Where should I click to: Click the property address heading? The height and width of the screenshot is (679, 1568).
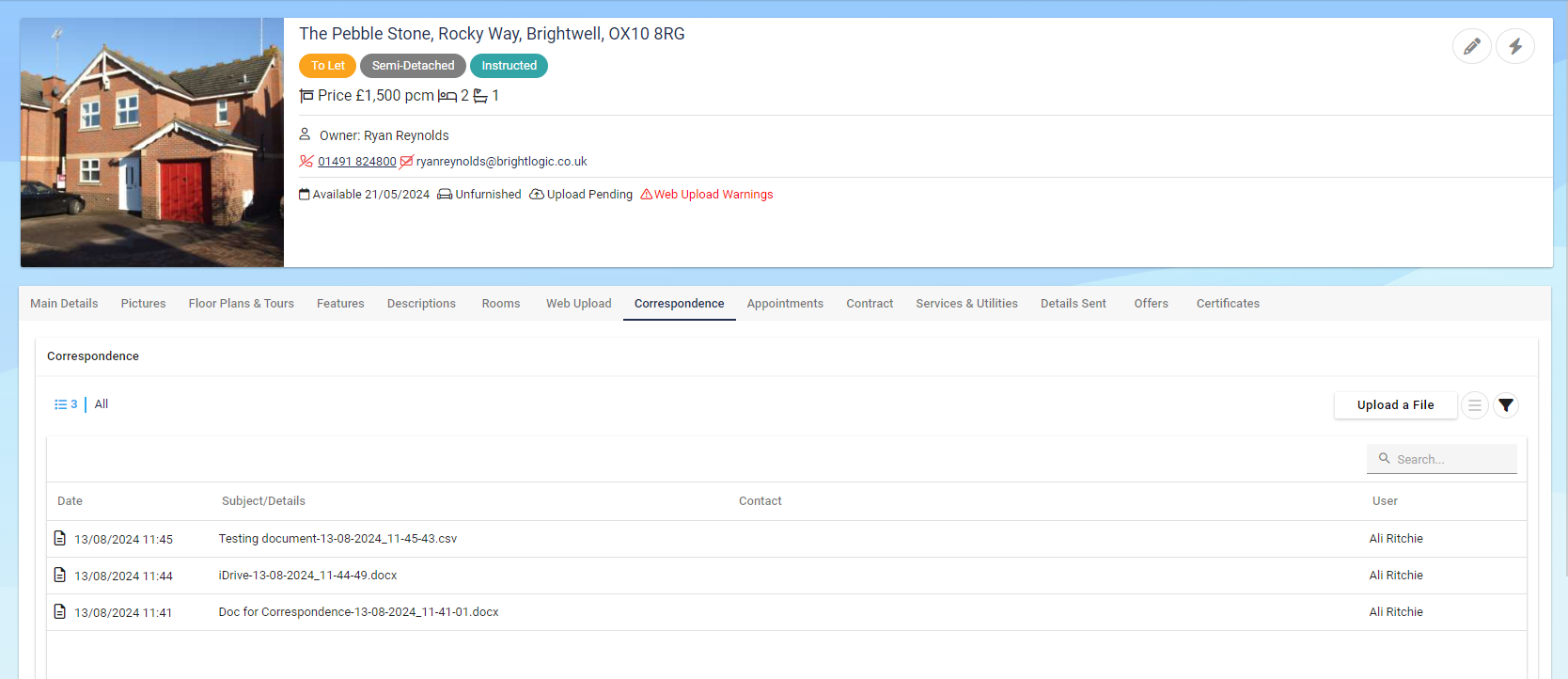(492, 34)
